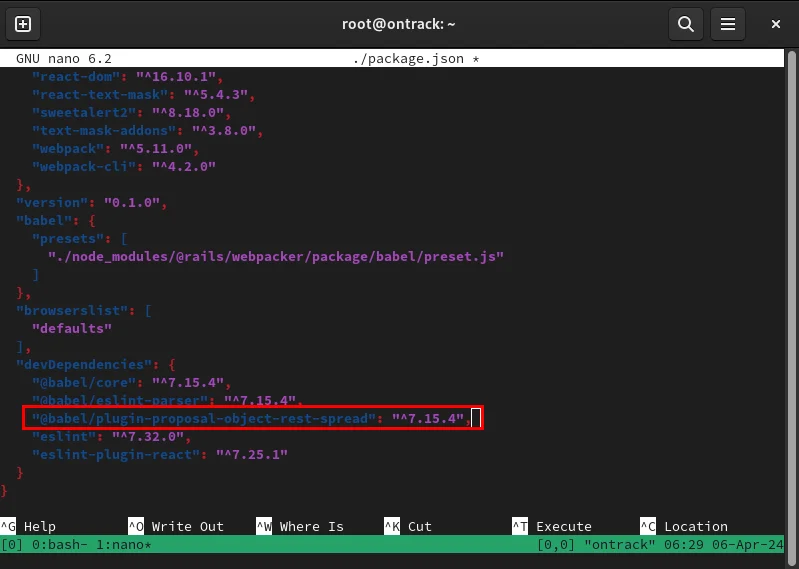Click the "defaults" string
The height and width of the screenshot is (569, 799).
click(72, 328)
